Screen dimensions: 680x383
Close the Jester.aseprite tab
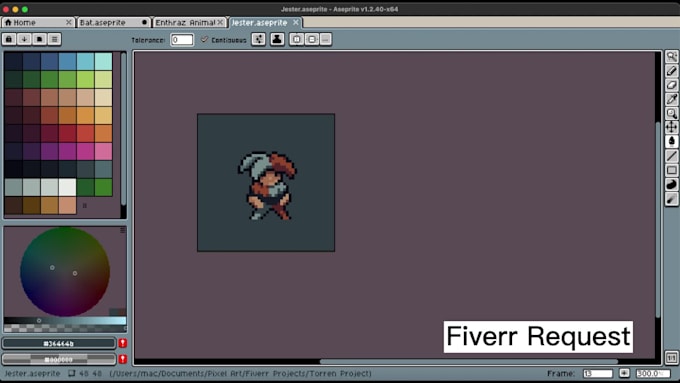[296, 22]
